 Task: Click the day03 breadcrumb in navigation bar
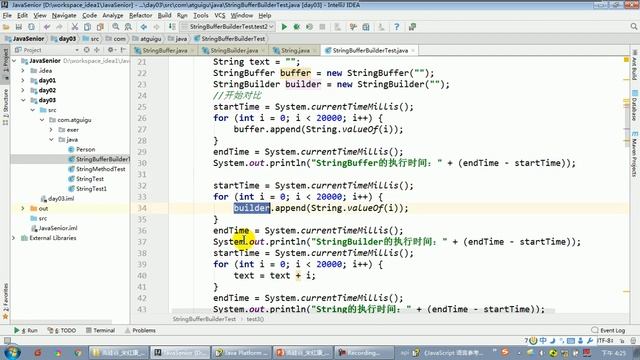[63, 38]
